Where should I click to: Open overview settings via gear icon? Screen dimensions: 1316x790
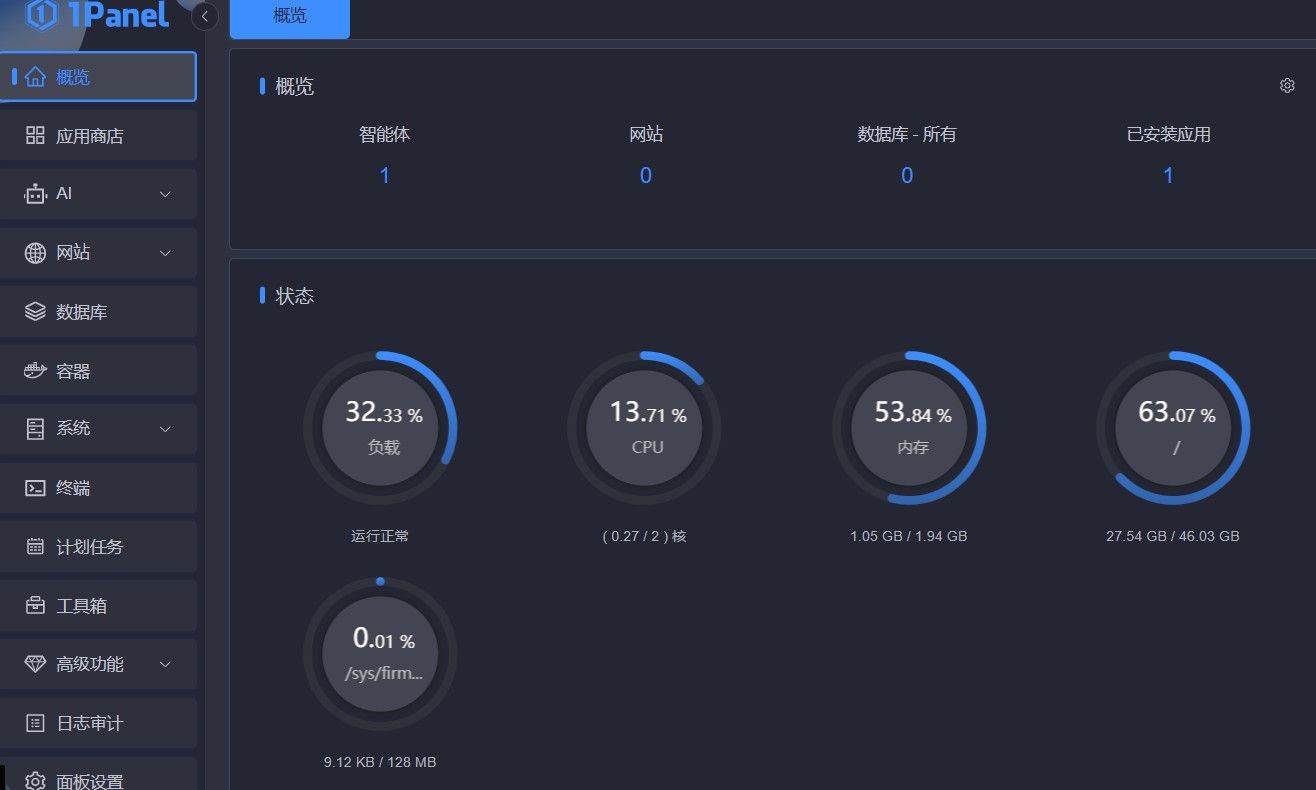[1287, 86]
